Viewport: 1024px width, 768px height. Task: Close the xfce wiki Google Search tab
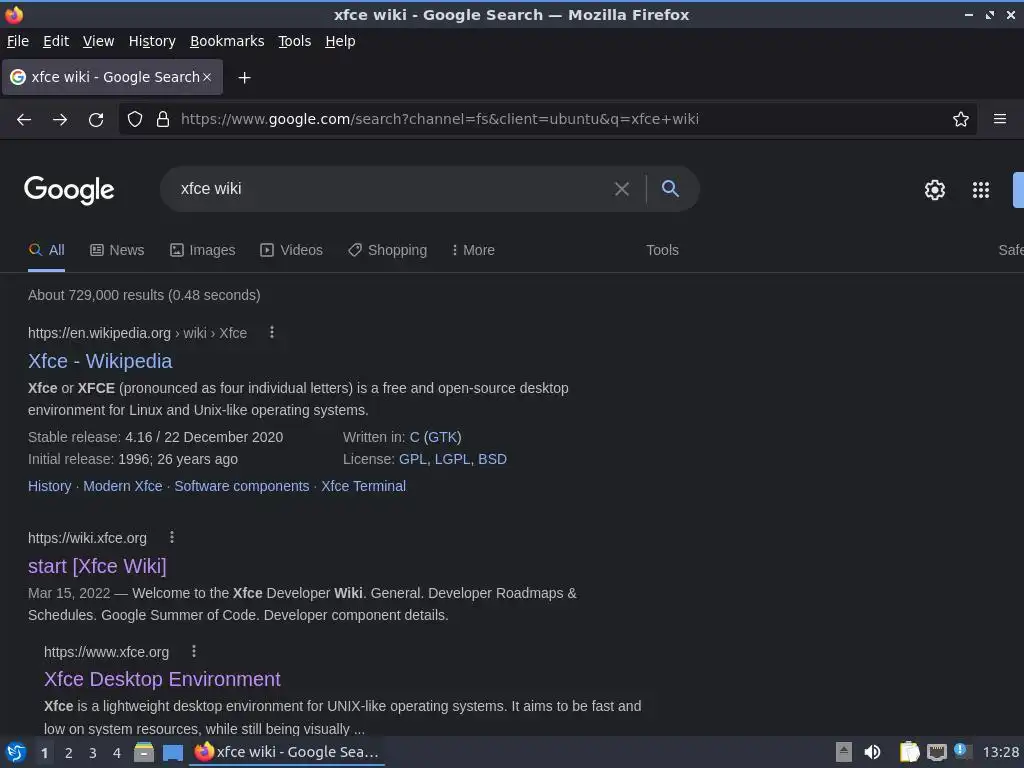pos(207,77)
